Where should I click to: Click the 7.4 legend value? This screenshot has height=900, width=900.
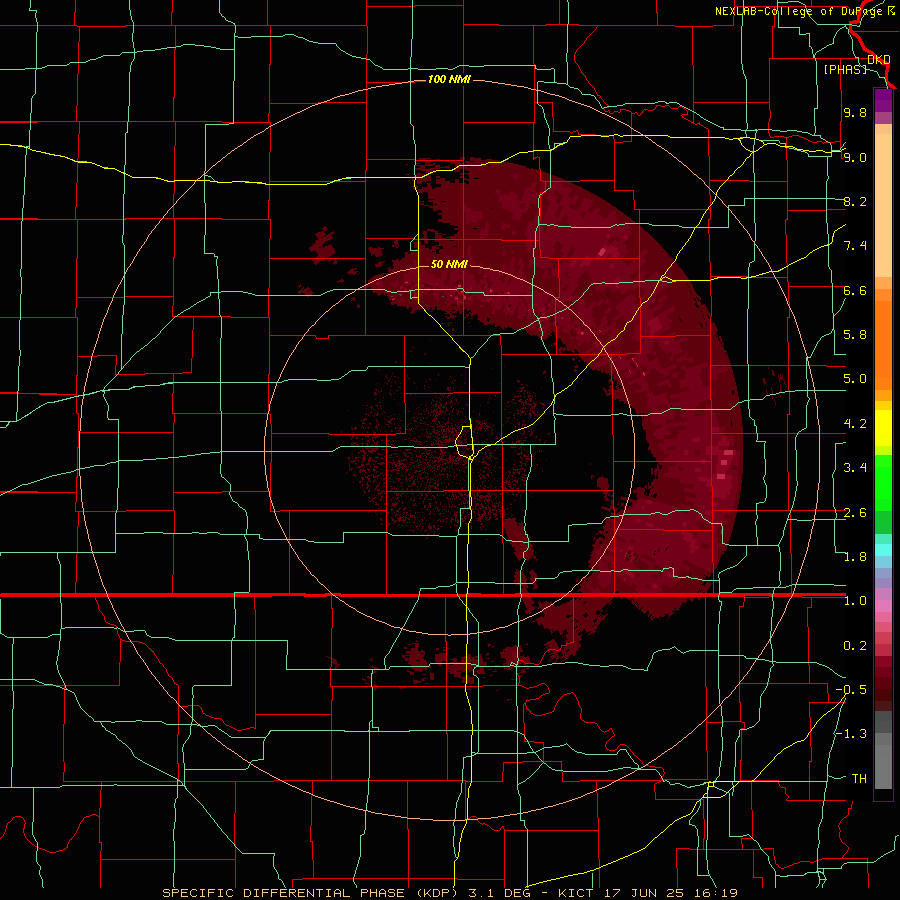click(855, 246)
